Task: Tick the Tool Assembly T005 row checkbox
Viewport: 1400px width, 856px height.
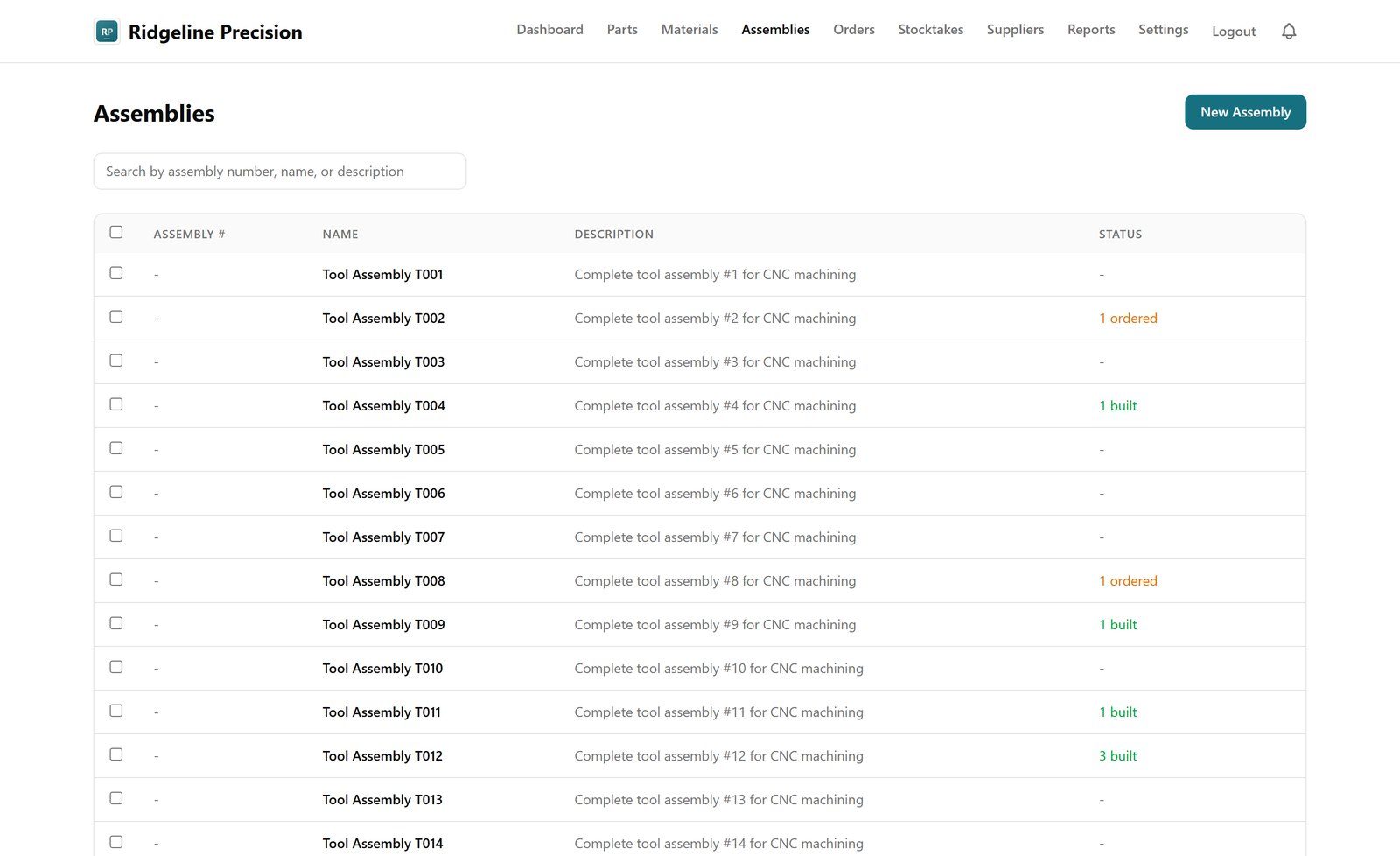Action: pos(116,448)
